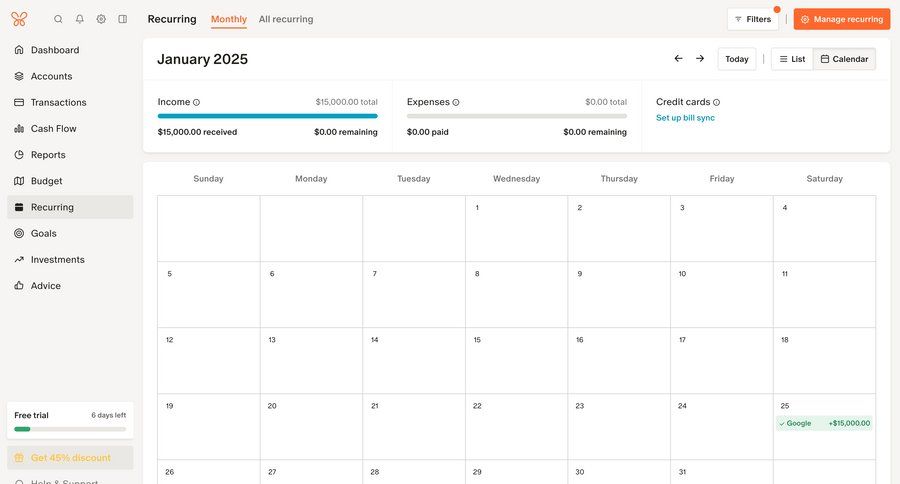This screenshot has height=484, width=900.
Task: Click the Get 45% discount button
Action: click(x=70, y=458)
